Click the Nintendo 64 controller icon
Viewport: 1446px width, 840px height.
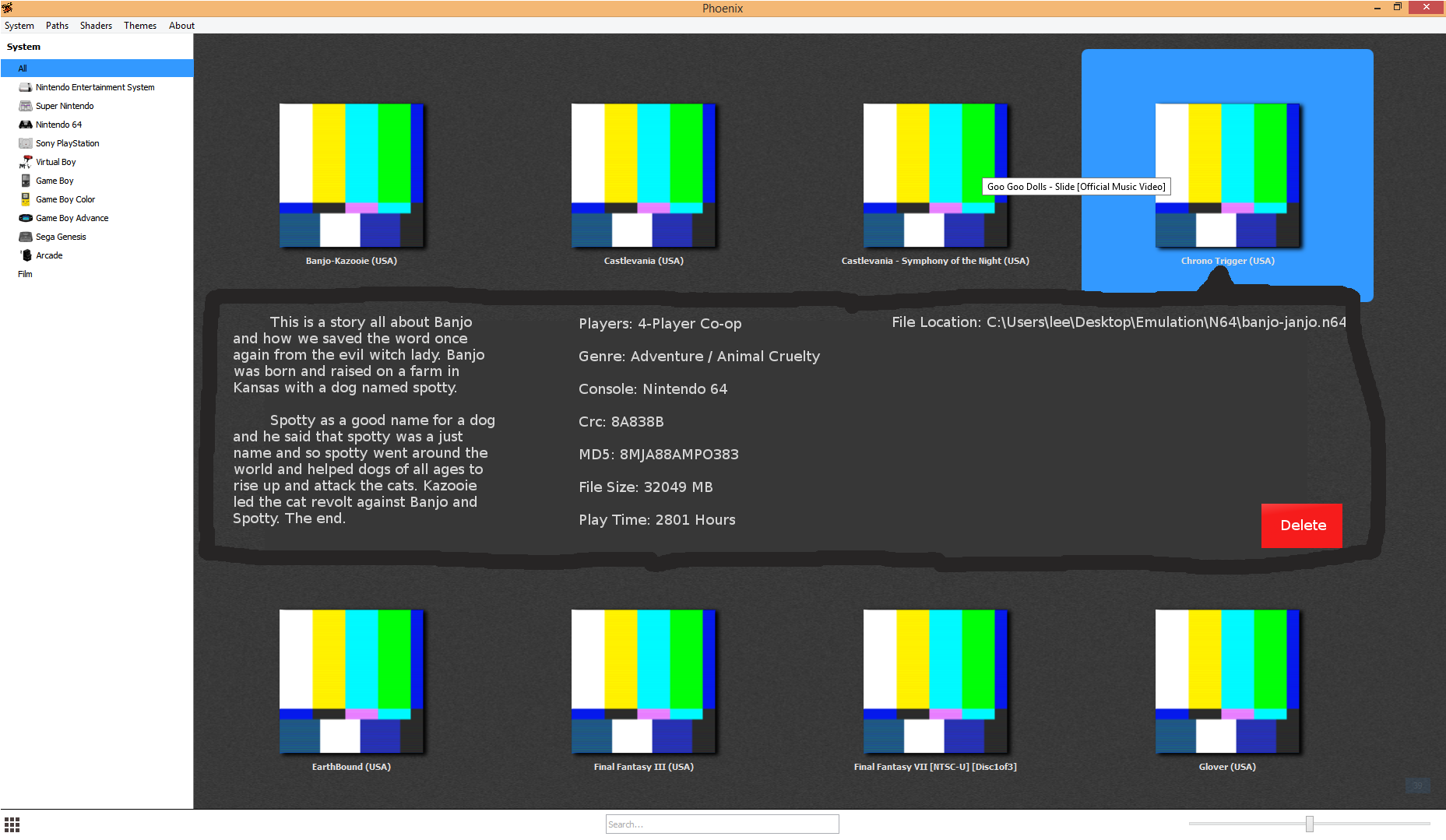point(26,125)
